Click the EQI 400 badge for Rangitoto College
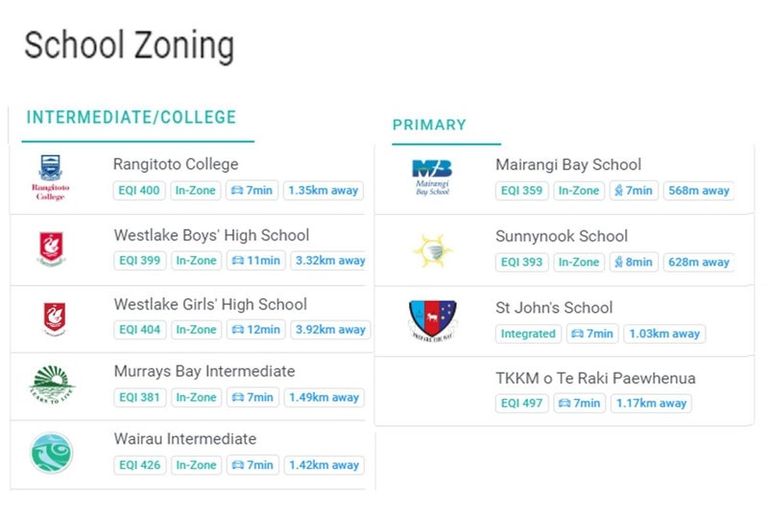Image resolution: width=768 pixels, height=512 pixels. point(139,191)
